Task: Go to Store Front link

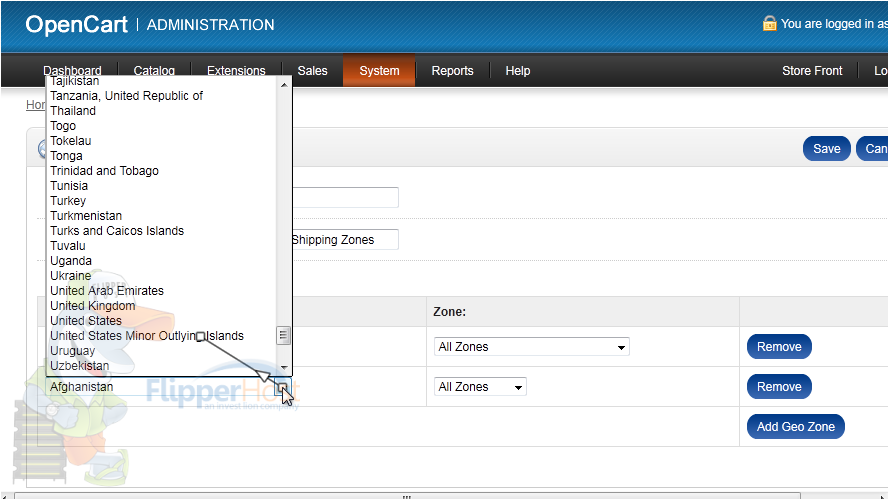Action: click(812, 71)
